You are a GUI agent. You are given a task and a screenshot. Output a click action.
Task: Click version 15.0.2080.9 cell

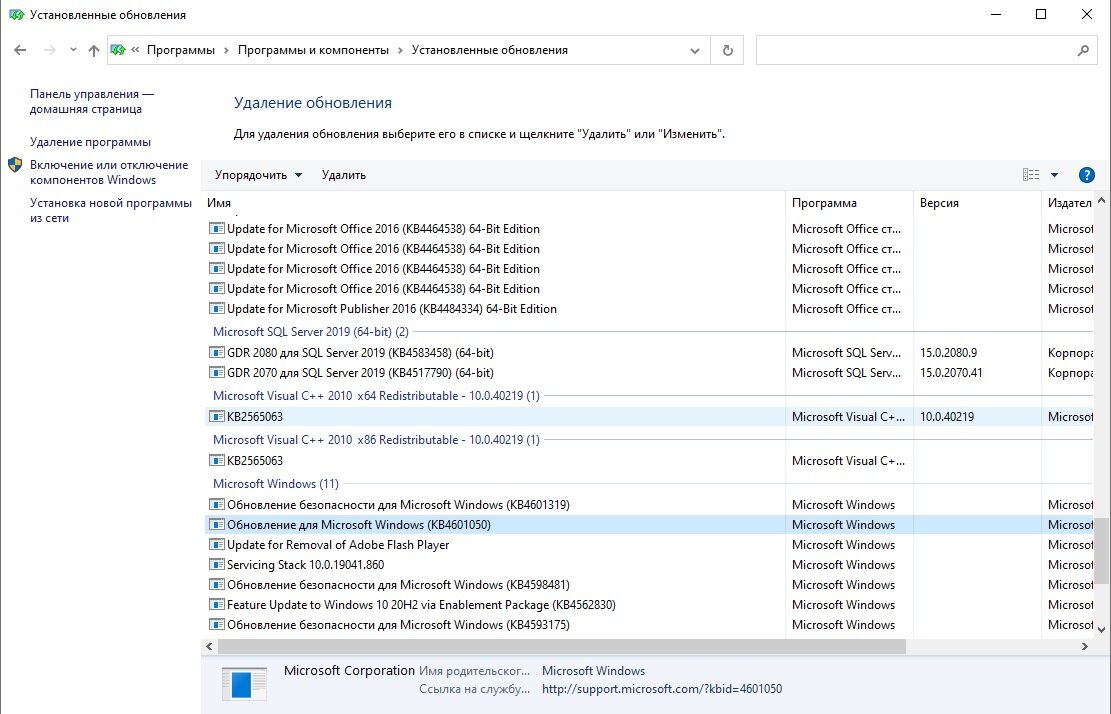tap(948, 353)
